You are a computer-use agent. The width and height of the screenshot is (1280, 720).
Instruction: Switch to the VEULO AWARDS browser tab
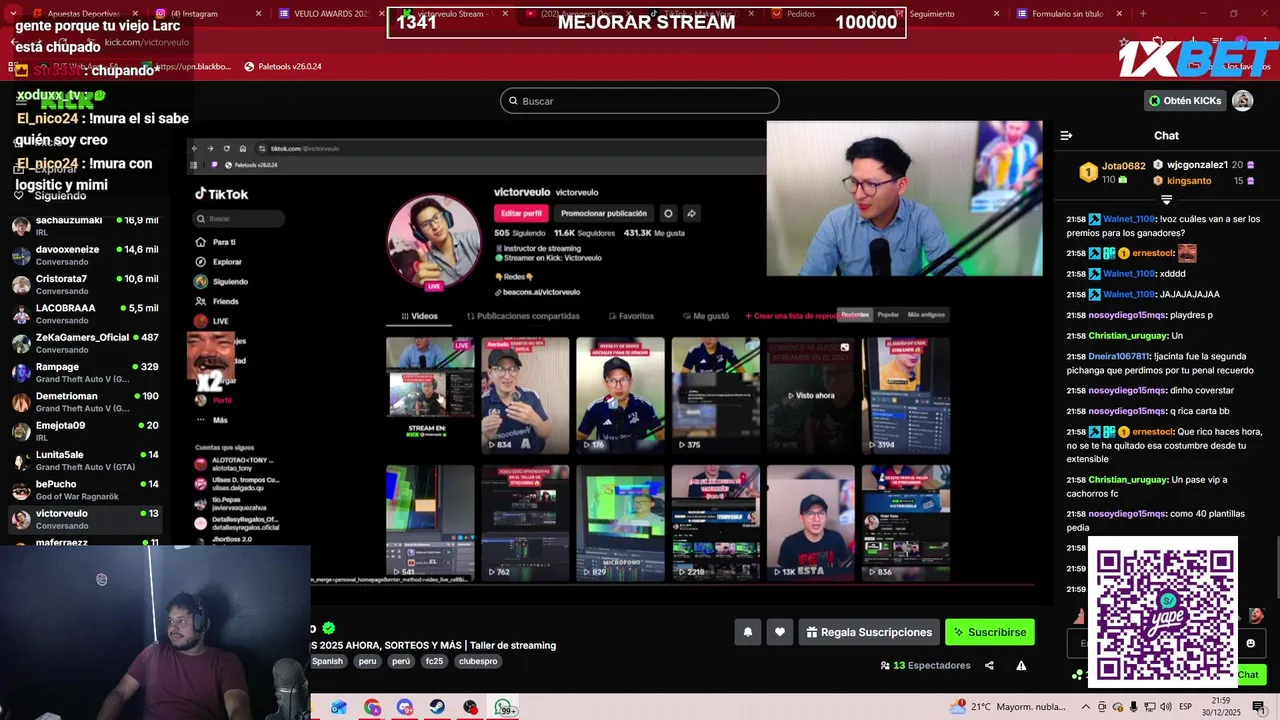coord(329,14)
